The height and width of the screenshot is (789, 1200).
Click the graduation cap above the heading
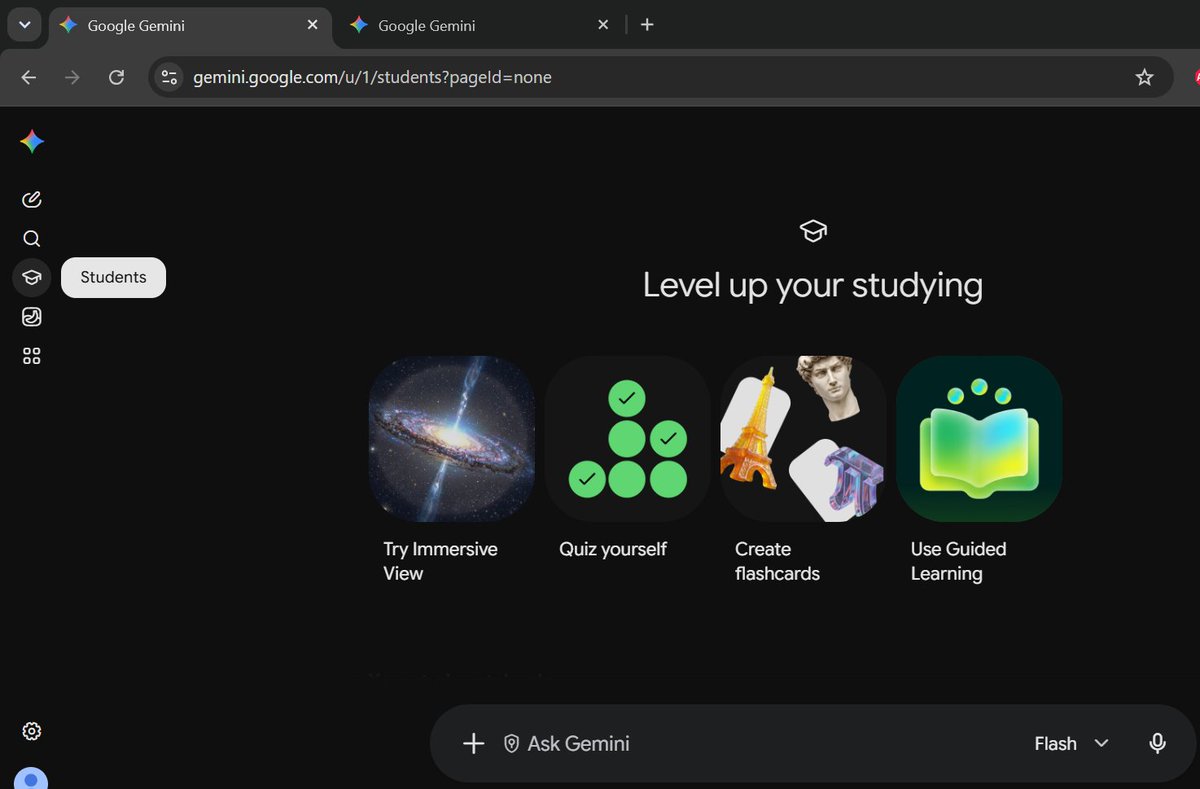click(813, 231)
